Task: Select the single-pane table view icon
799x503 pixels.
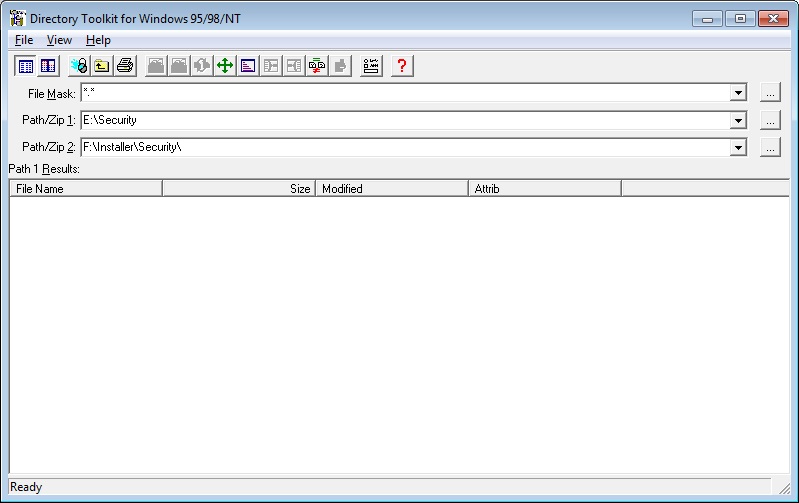Action: [x=25, y=66]
